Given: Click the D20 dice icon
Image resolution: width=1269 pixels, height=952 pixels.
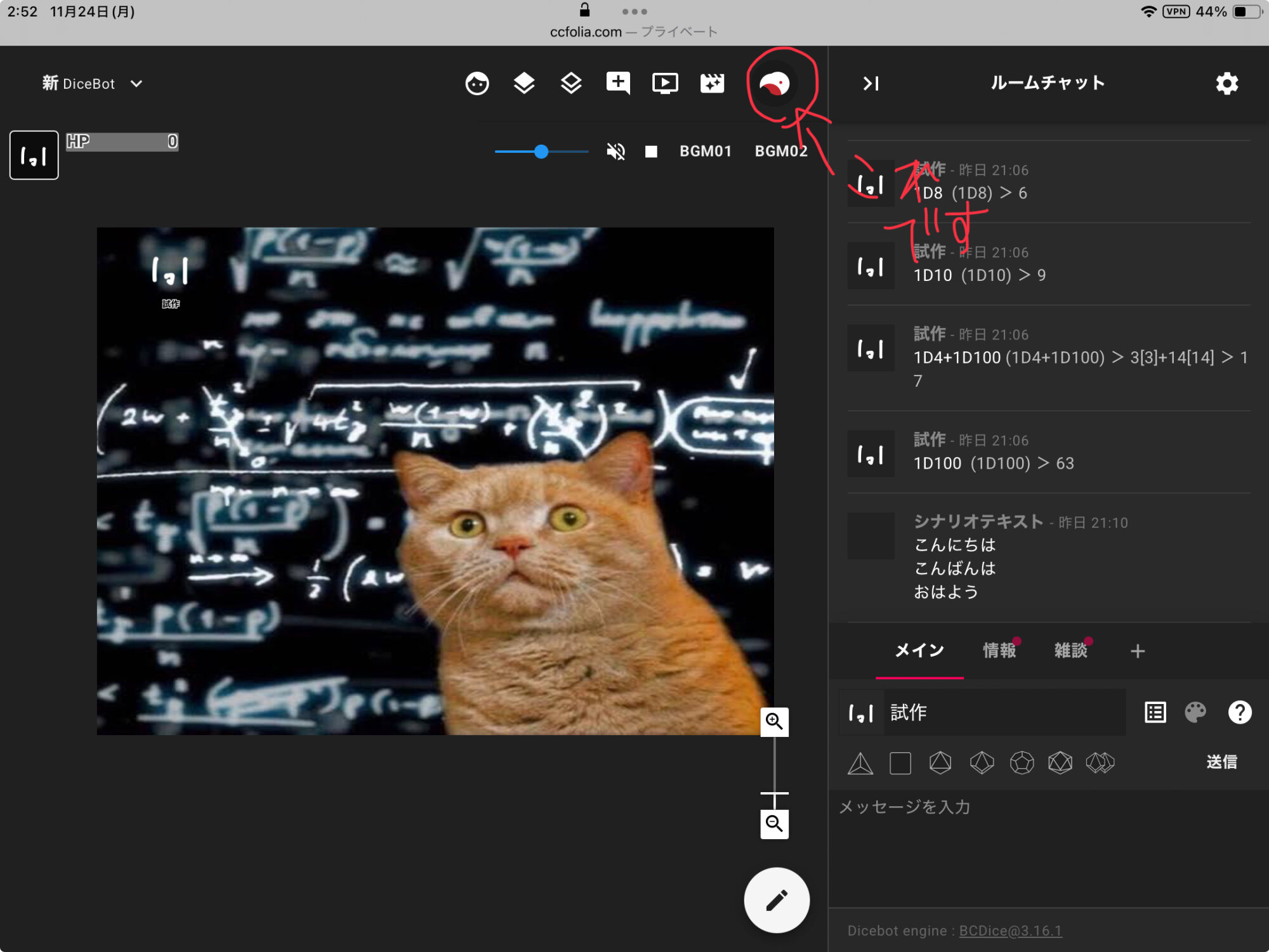Looking at the screenshot, I should tap(1060, 762).
